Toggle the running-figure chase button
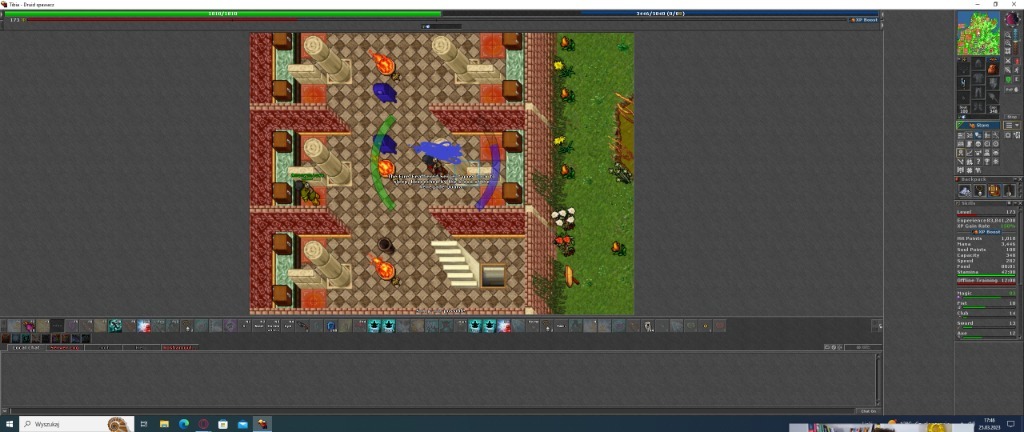 point(1017,70)
